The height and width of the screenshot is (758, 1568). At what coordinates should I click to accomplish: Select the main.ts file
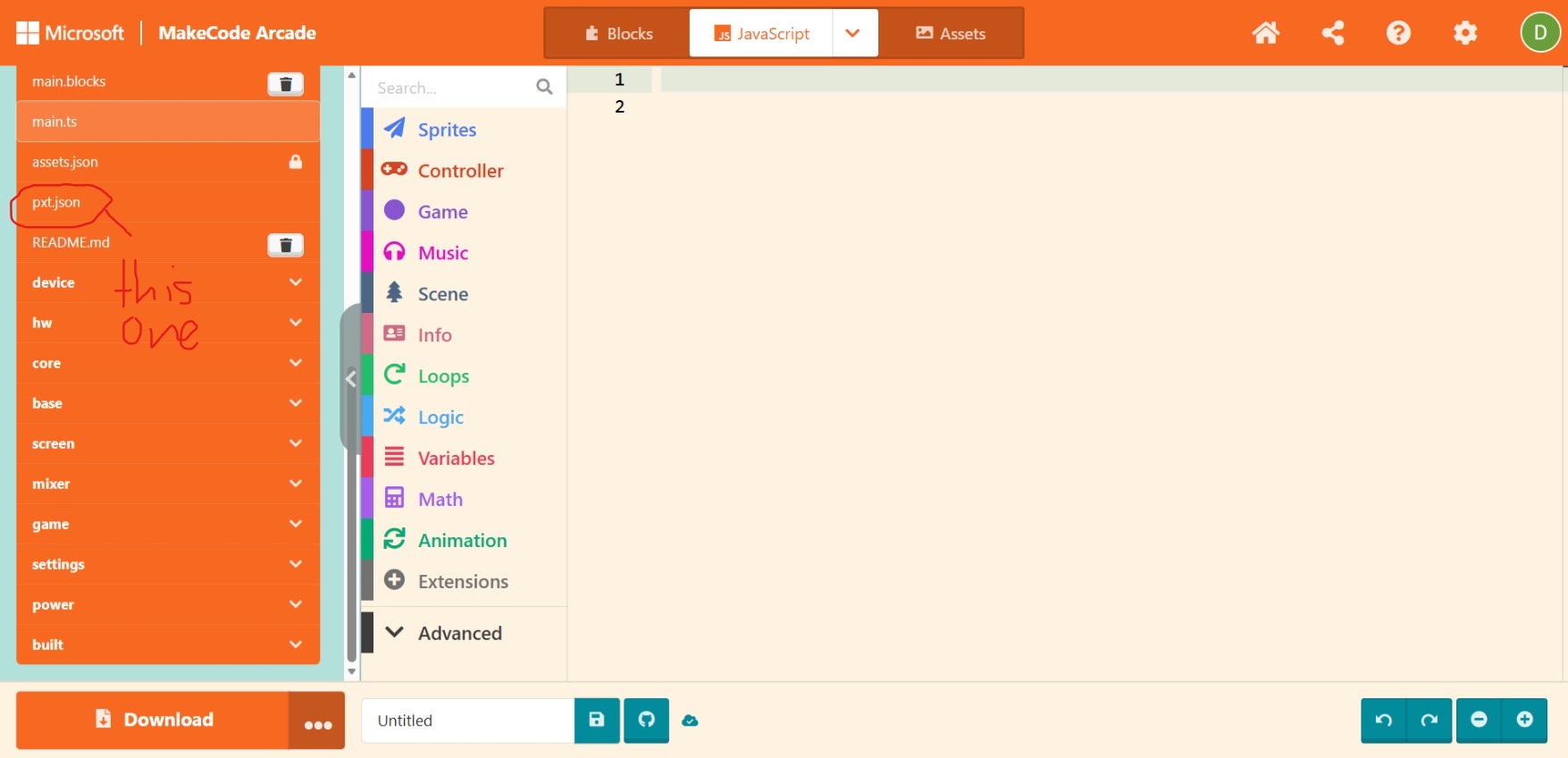(x=168, y=122)
